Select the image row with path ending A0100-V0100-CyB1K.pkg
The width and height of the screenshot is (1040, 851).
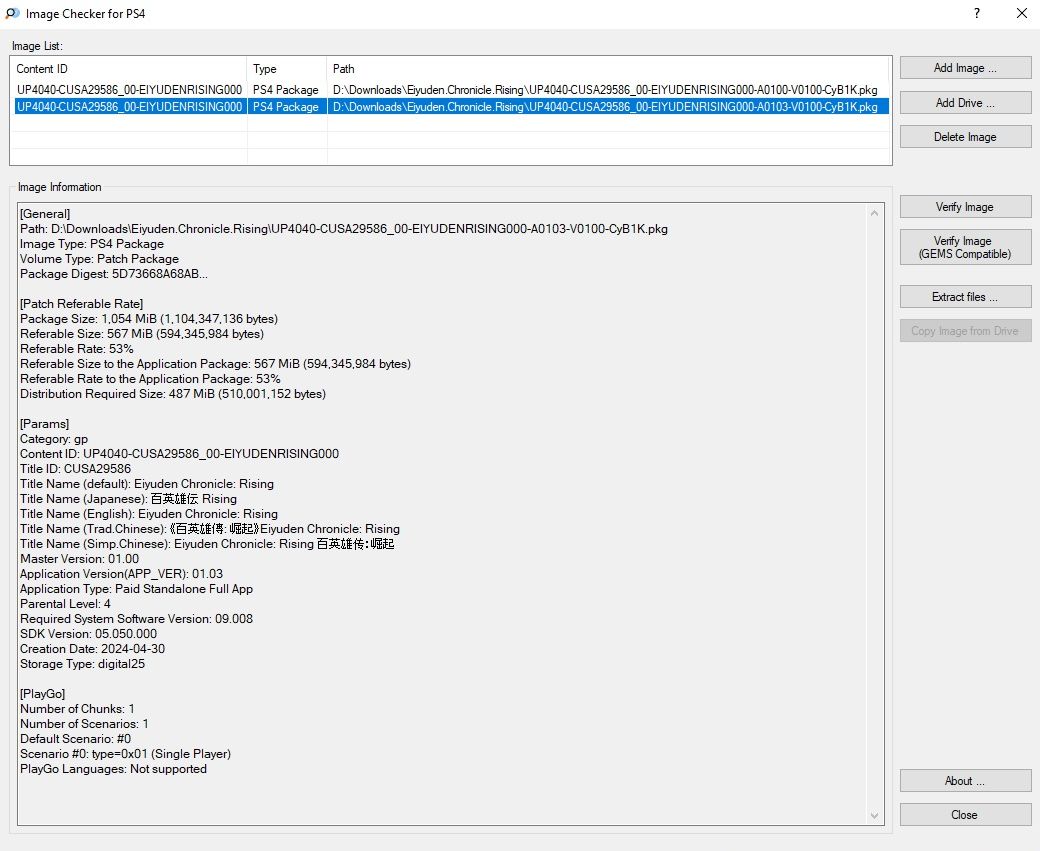pyautogui.click(x=451, y=90)
